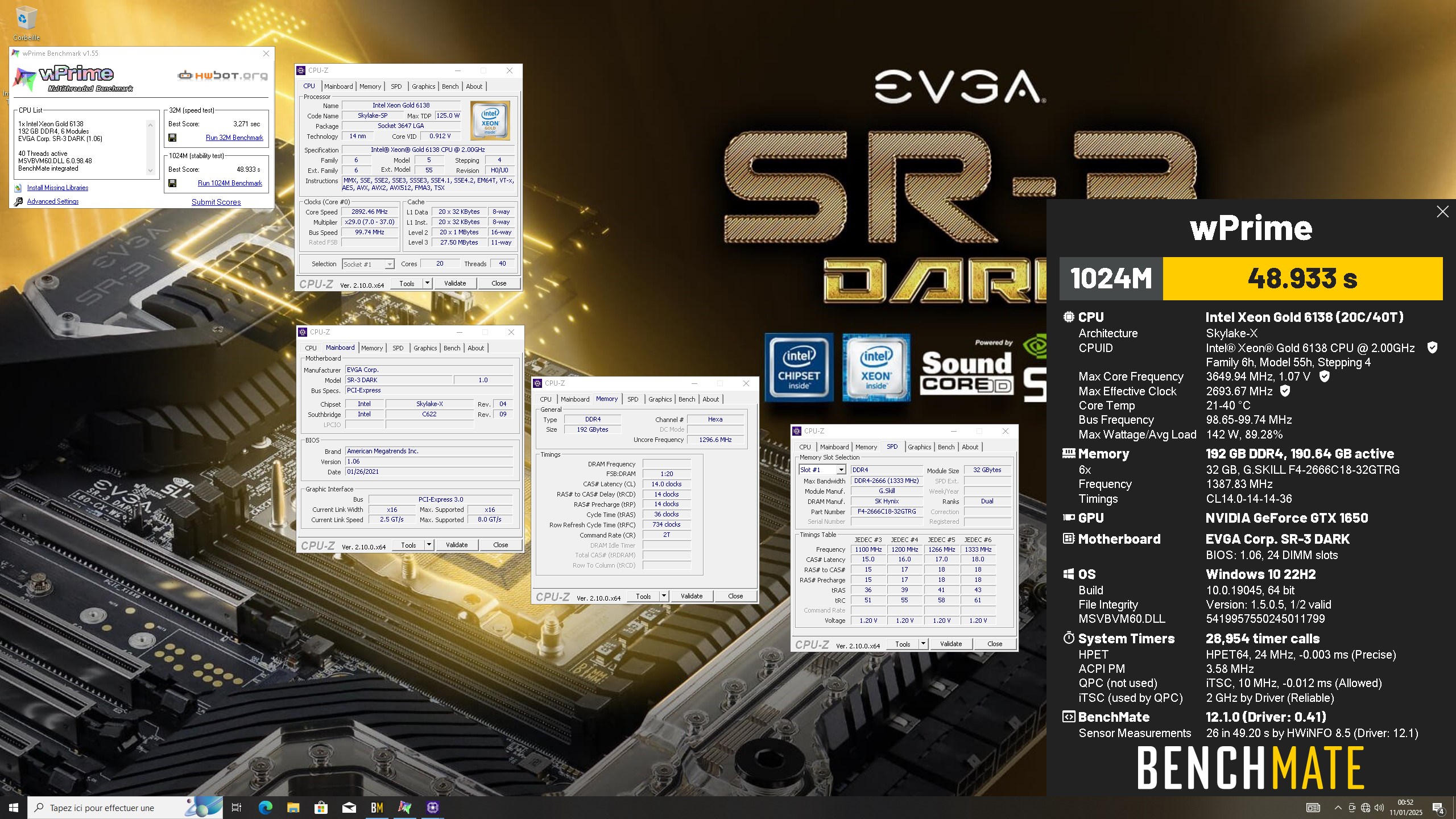The width and height of the screenshot is (1456, 819).
Task: Click the Install Missing Libraries icon in wPrime
Action: [18, 188]
